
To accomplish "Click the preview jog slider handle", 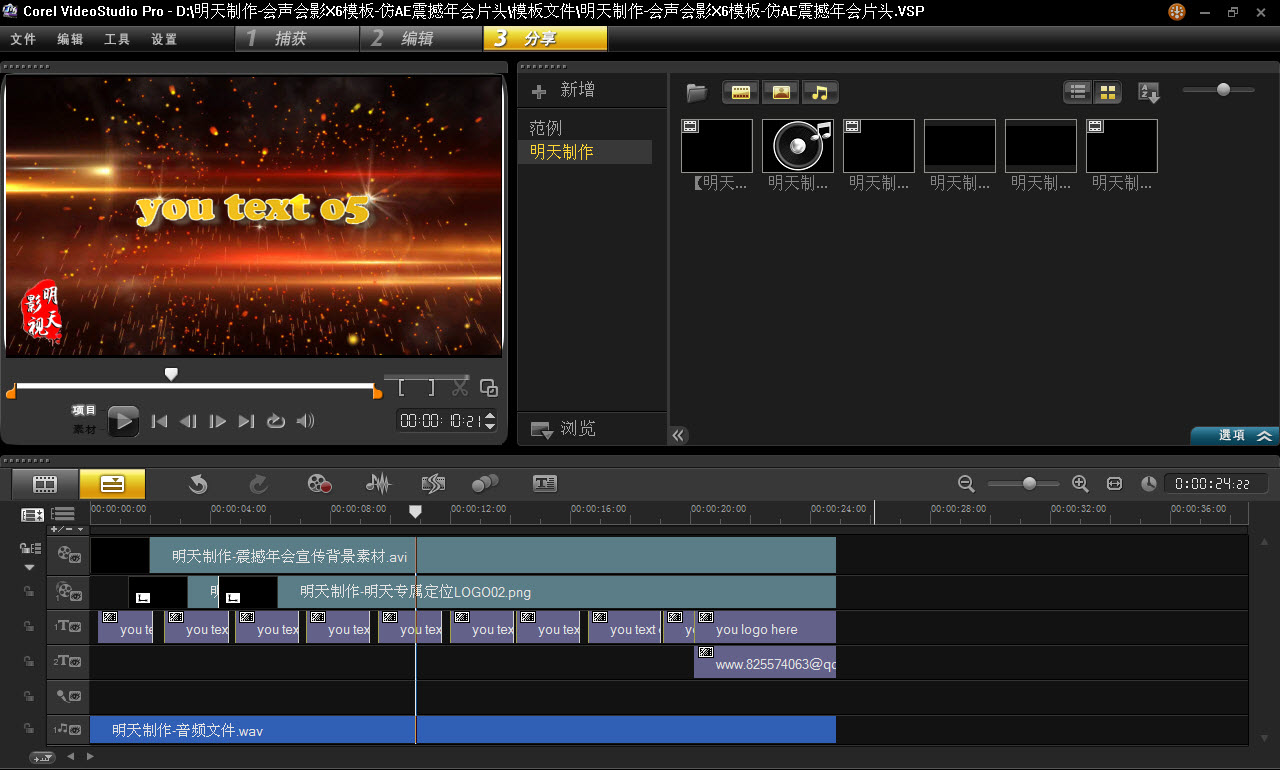I will point(171,373).
